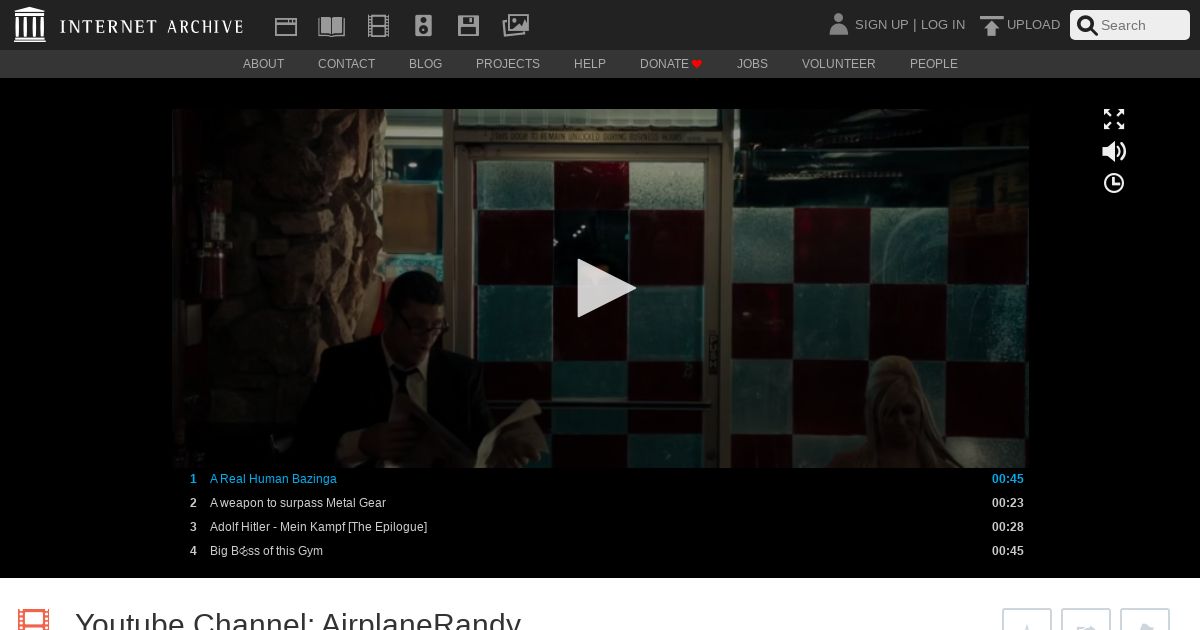Viewport: 1200px width, 630px height.
Task: Open the Images icon
Action: click(515, 25)
